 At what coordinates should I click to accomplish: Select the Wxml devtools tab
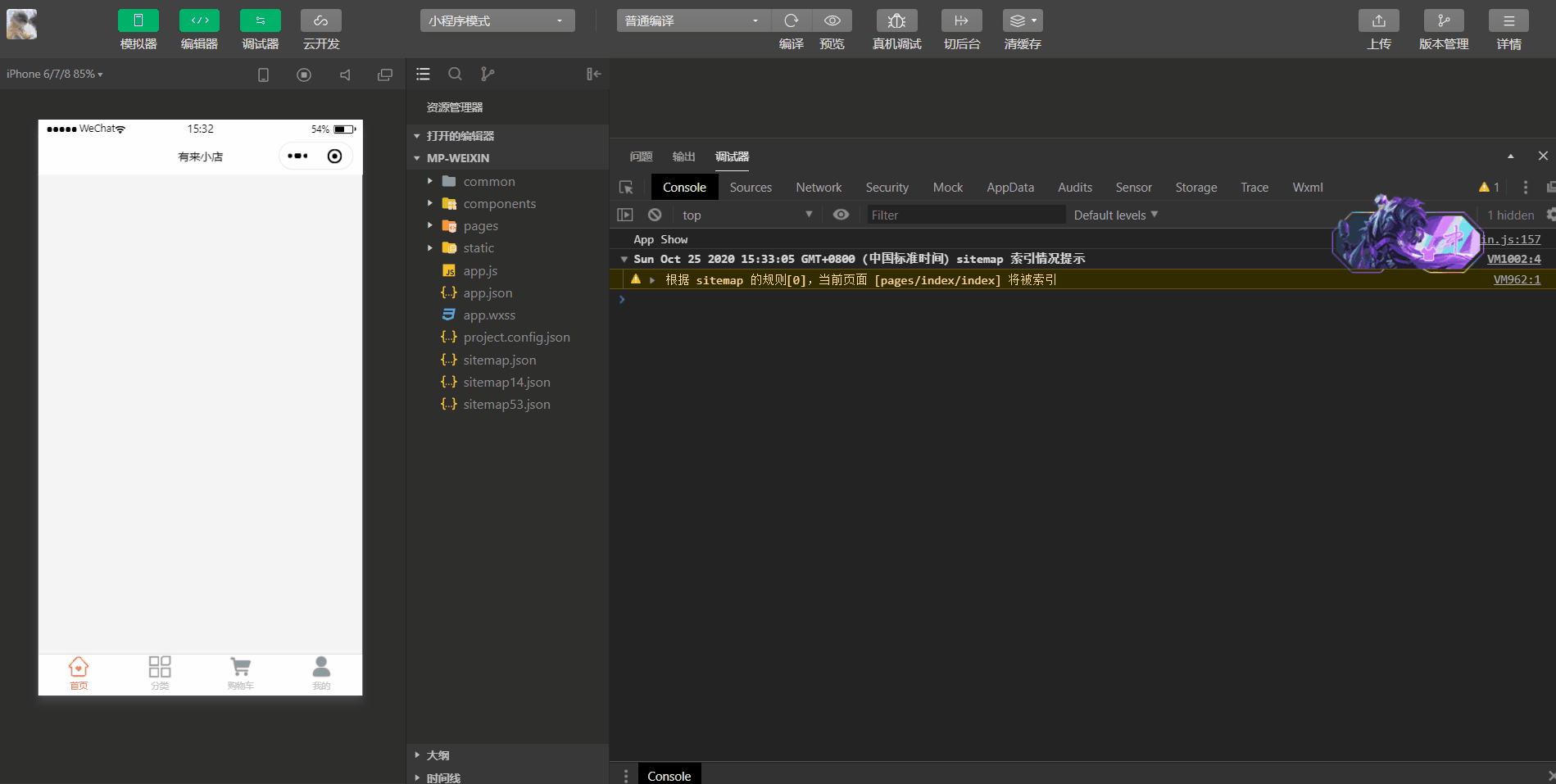1308,188
